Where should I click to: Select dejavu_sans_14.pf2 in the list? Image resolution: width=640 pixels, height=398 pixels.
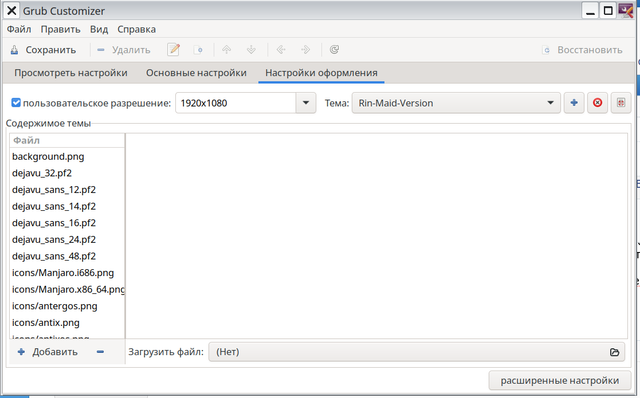coord(67,206)
